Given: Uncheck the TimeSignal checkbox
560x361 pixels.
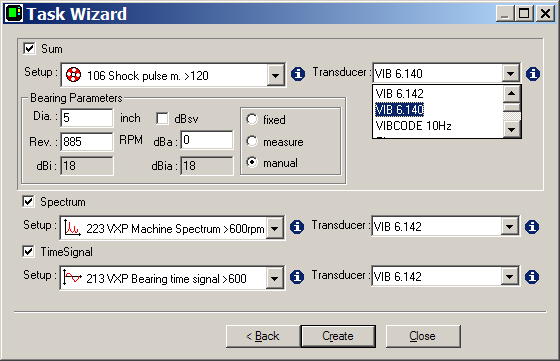Looking at the screenshot, I should [x=28, y=251].
